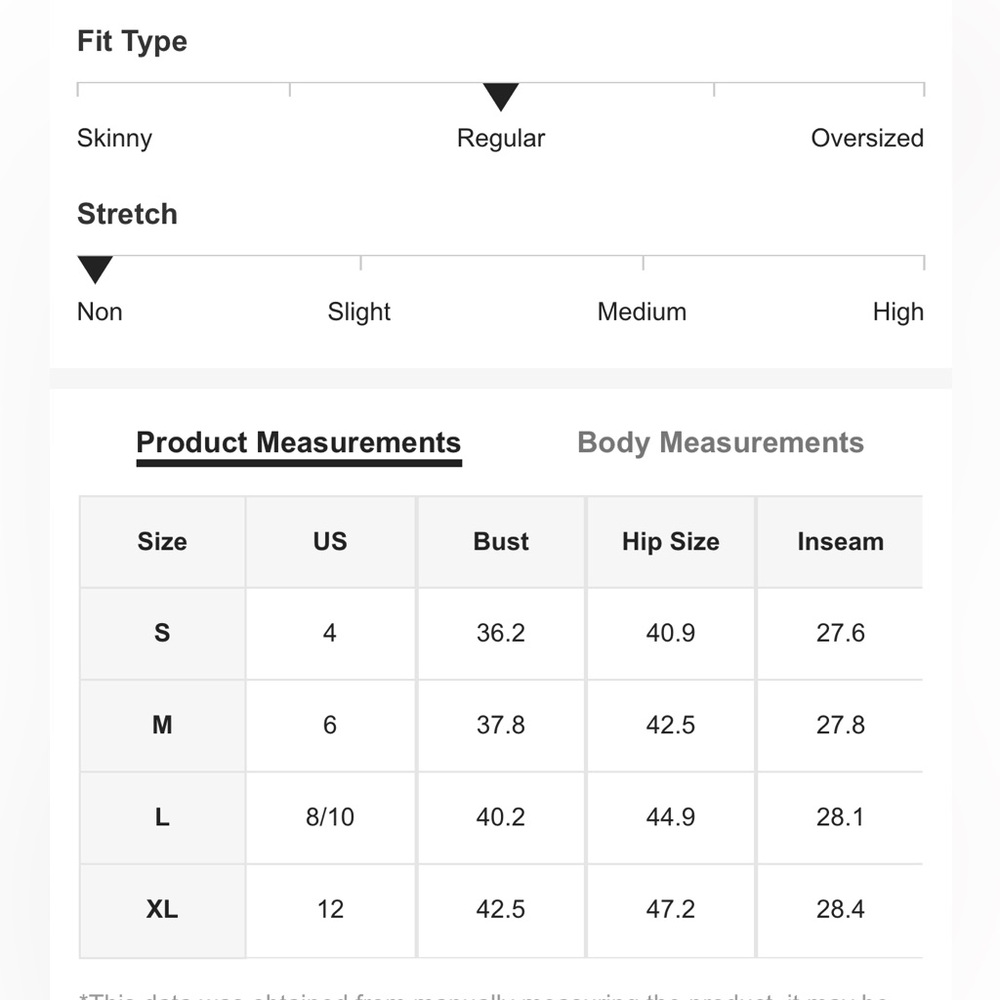Select the XL size row label
Screen dimensions: 1000x1000
pyautogui.click(x=162, y=909)
